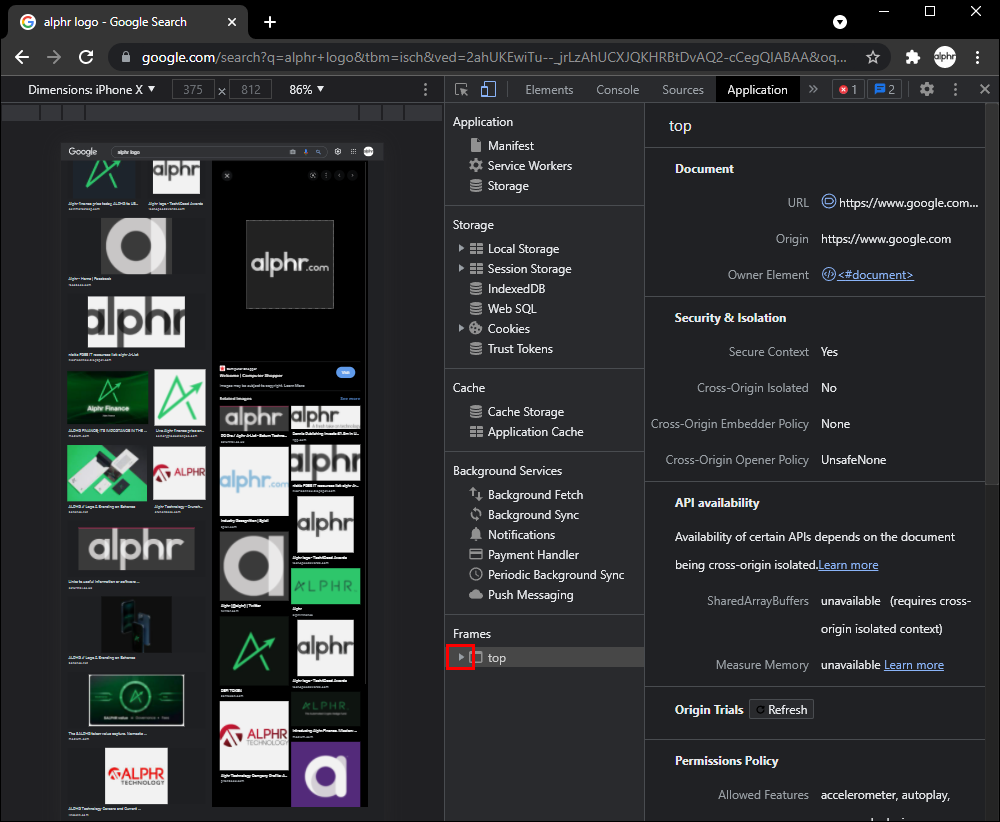Click the blue messages count badge
This screenshot has width=1000, height=822.
coord(884,89)
